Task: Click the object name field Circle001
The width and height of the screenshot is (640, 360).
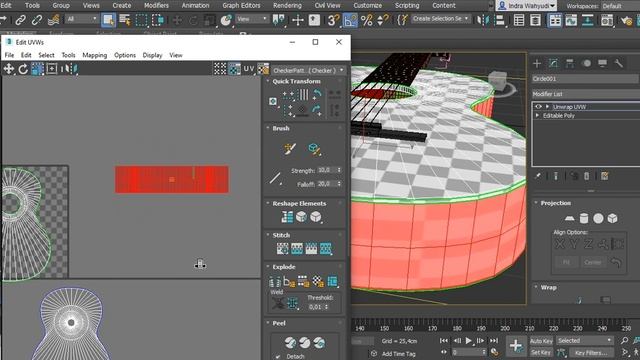Action: pyautogui.click(x=585, y=79)
